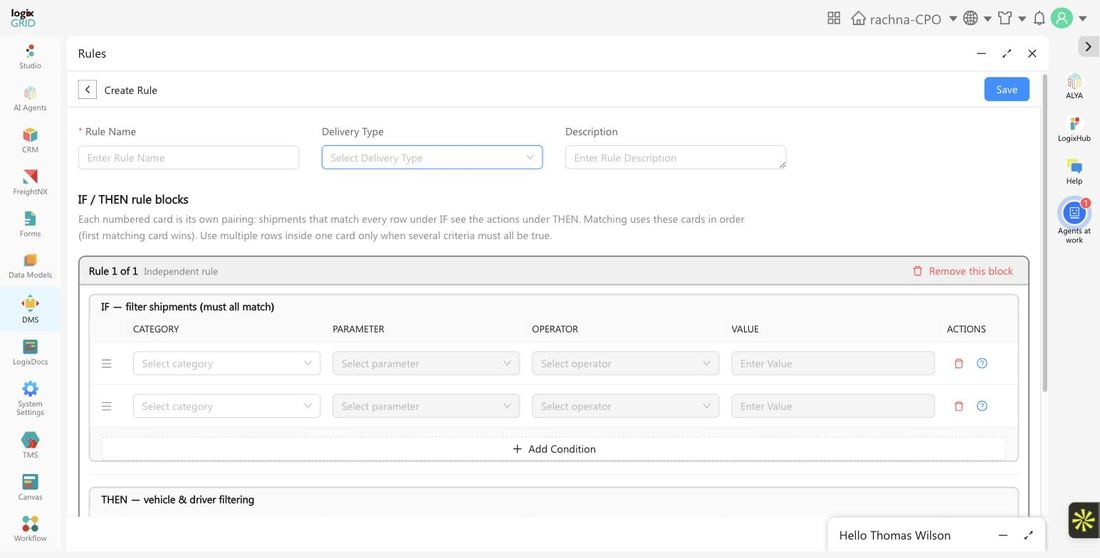This screenshot has height=558, width=1100.
Task: Open the Studio module in sidebar
Action: 30,57
